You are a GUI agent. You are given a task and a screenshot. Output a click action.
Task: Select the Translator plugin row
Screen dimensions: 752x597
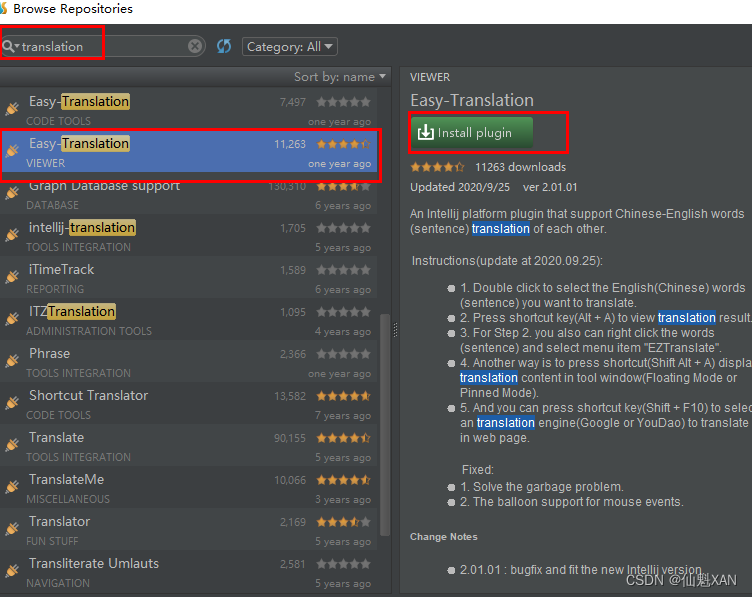(188, 530)
